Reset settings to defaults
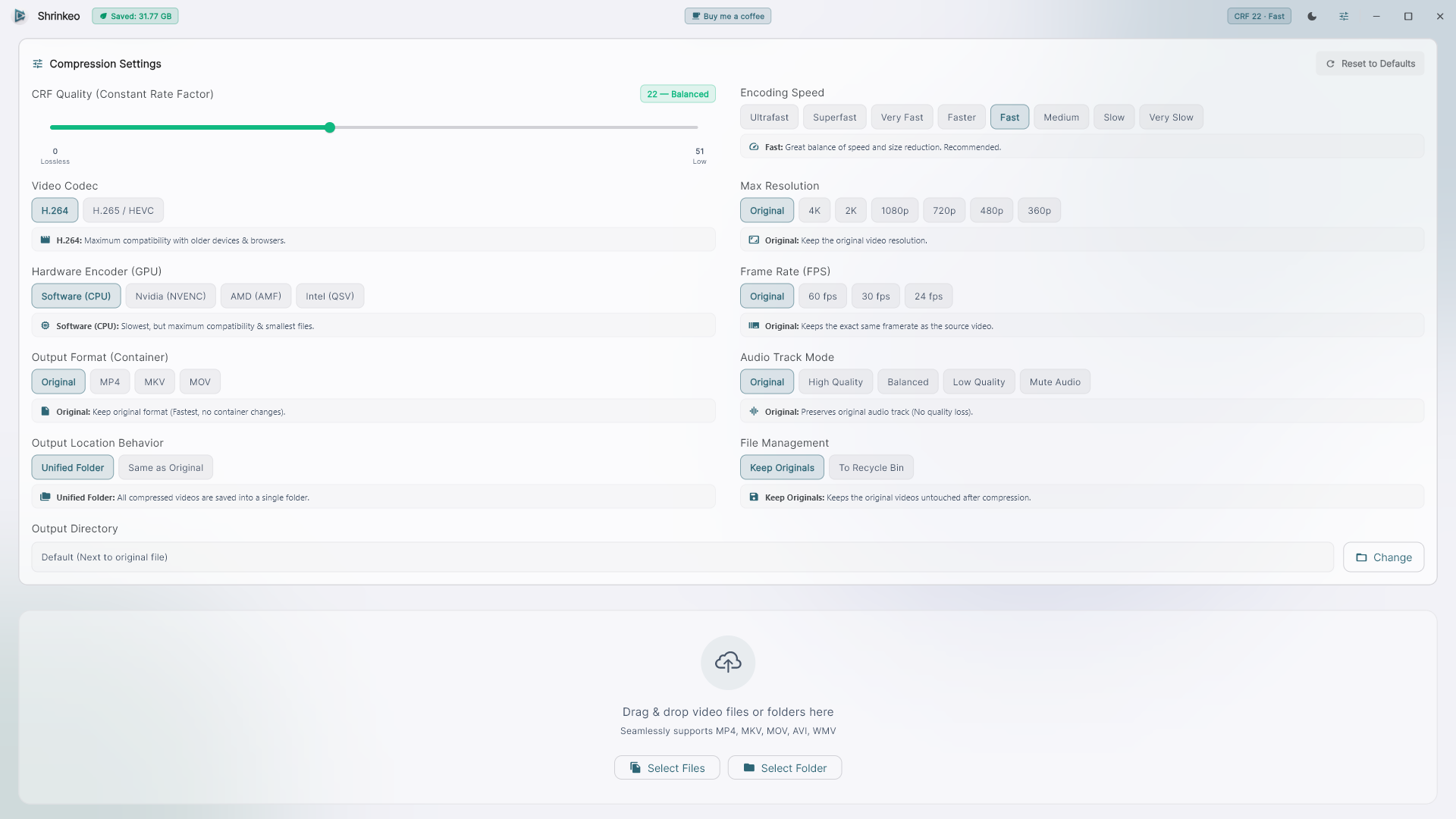The width and height of the screenshot is (1456, 819). 1370,64
